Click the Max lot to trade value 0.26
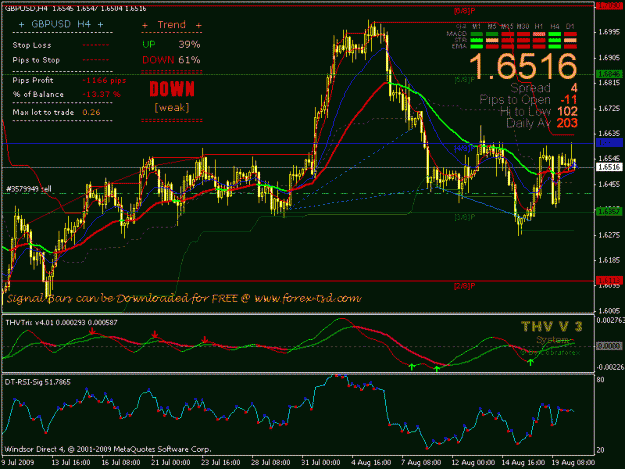This screenshot has height=469, width=625. 91,112
